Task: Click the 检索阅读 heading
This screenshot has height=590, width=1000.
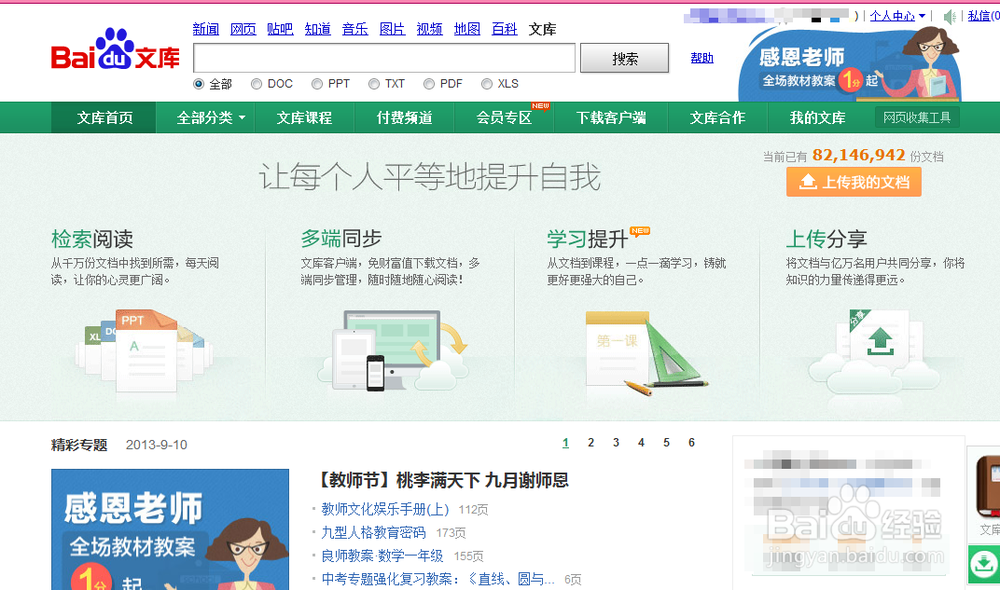Action: click(92, 239)
